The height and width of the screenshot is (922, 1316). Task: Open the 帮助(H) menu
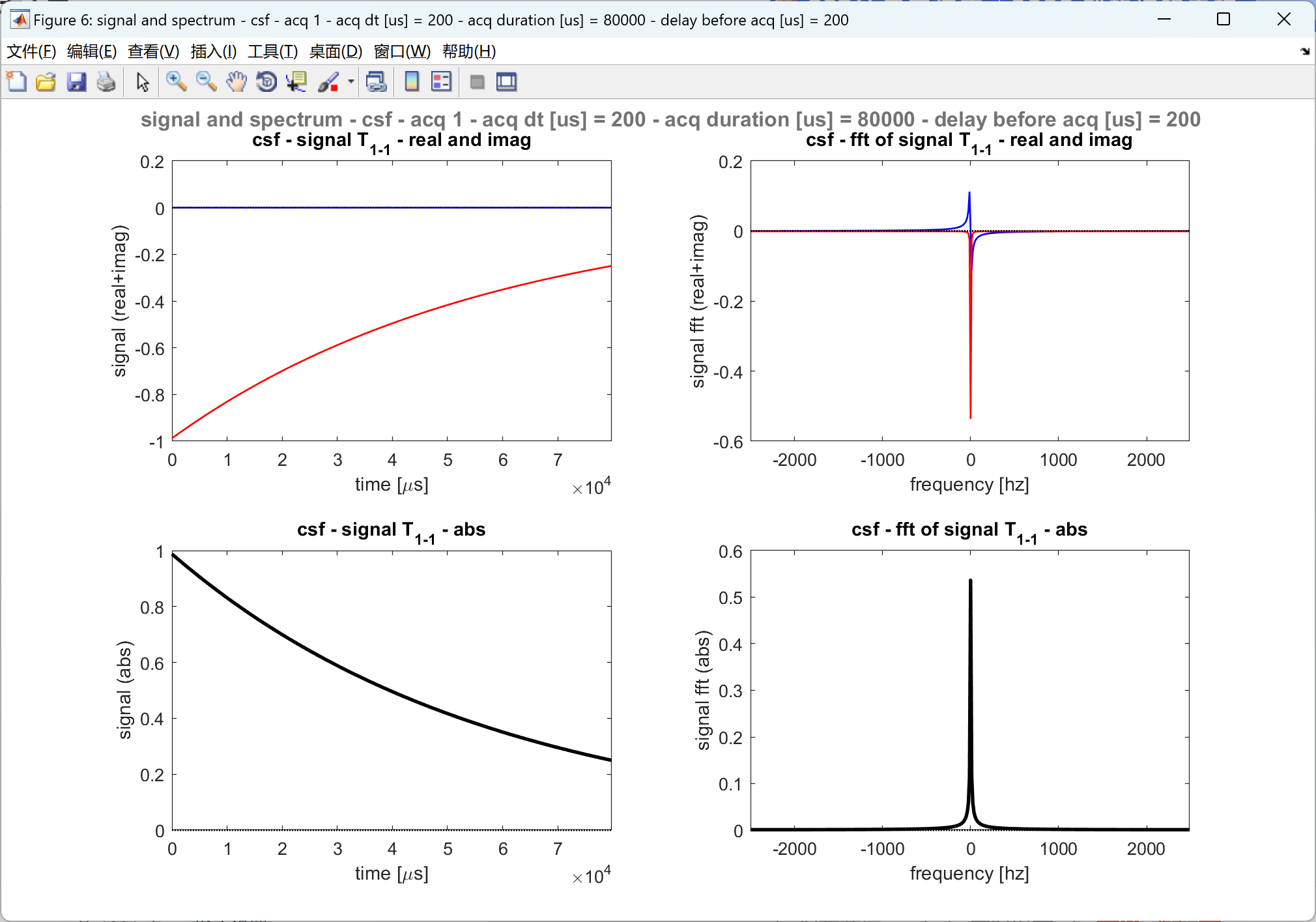468,51
